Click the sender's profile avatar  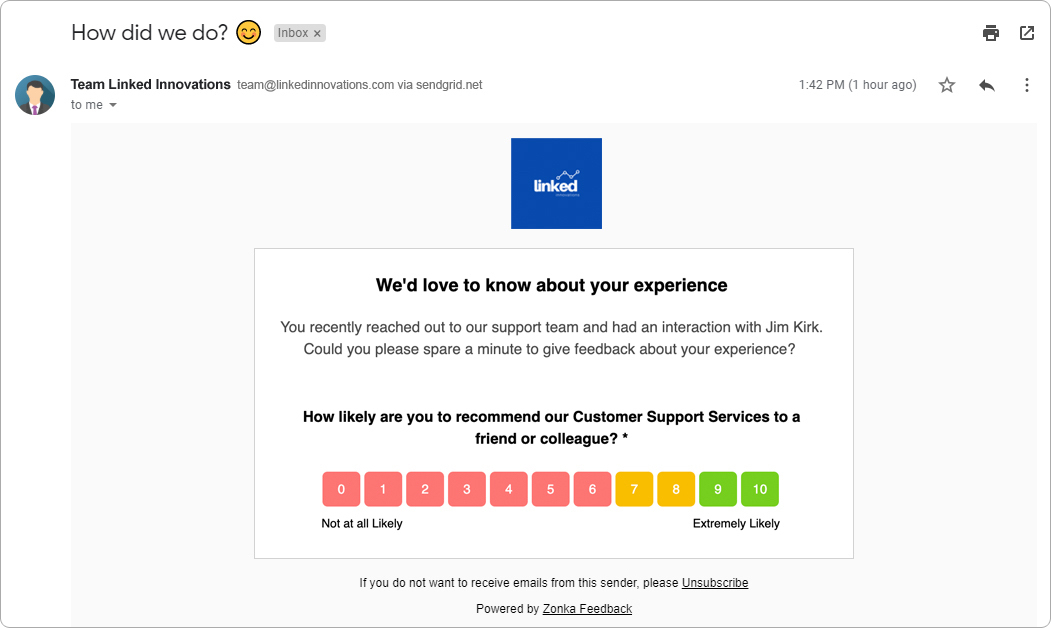pos(35,94)
